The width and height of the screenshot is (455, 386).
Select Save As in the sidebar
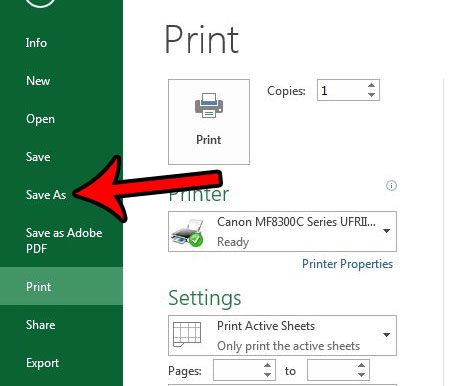pyautogui.click(x=46, y=195)
